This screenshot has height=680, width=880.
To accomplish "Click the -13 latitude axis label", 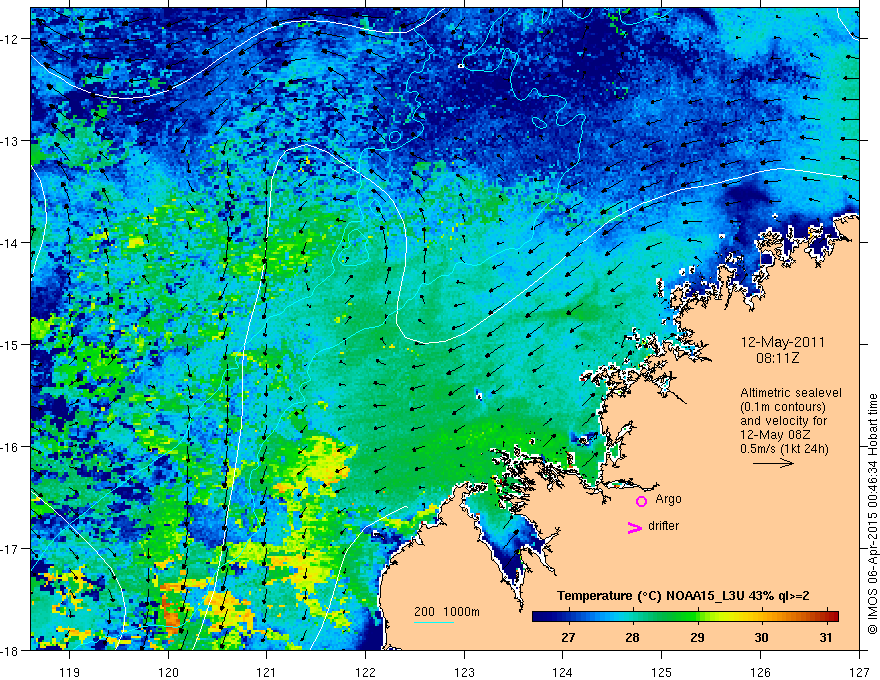I will click(11, 141).
